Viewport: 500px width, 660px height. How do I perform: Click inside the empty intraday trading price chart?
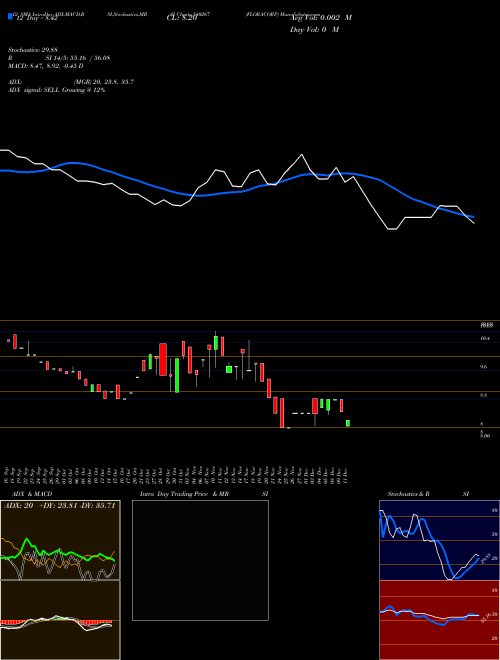tap(200, 560)
